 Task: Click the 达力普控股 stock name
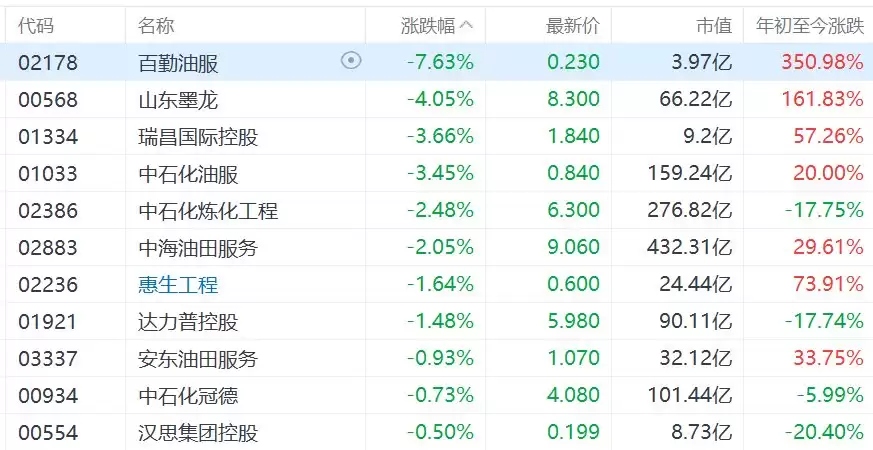click(187, 321)
